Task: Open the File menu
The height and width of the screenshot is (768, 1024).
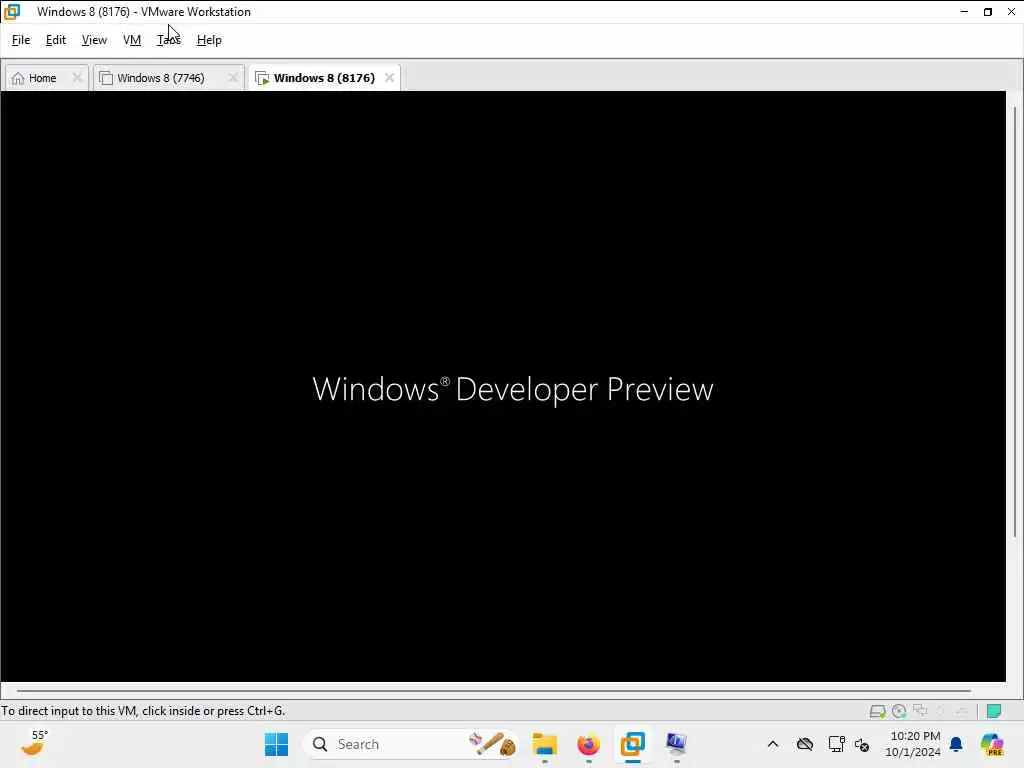Action: 21,40
